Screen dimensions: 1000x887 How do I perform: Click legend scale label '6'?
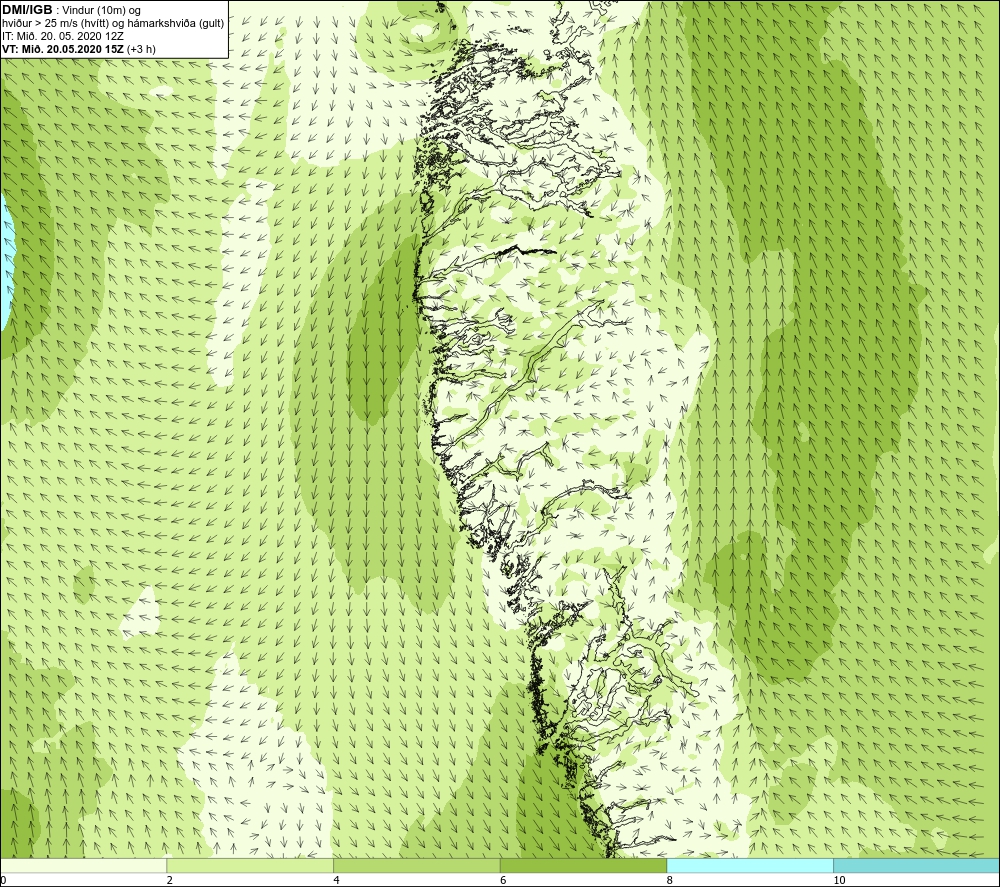[x=503, y=881]
